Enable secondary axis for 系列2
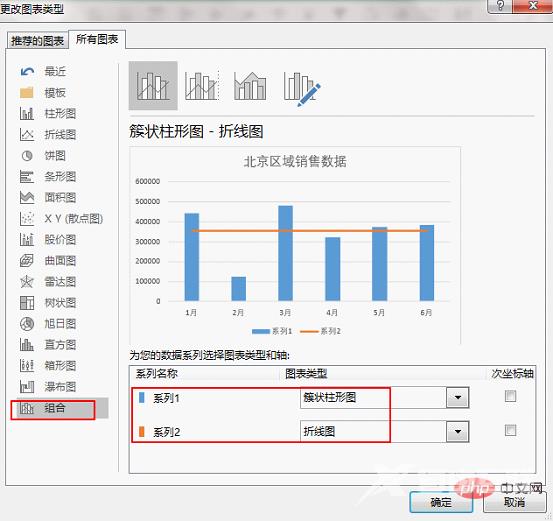This screenshot has height=521, width=553. coord(510,430)
